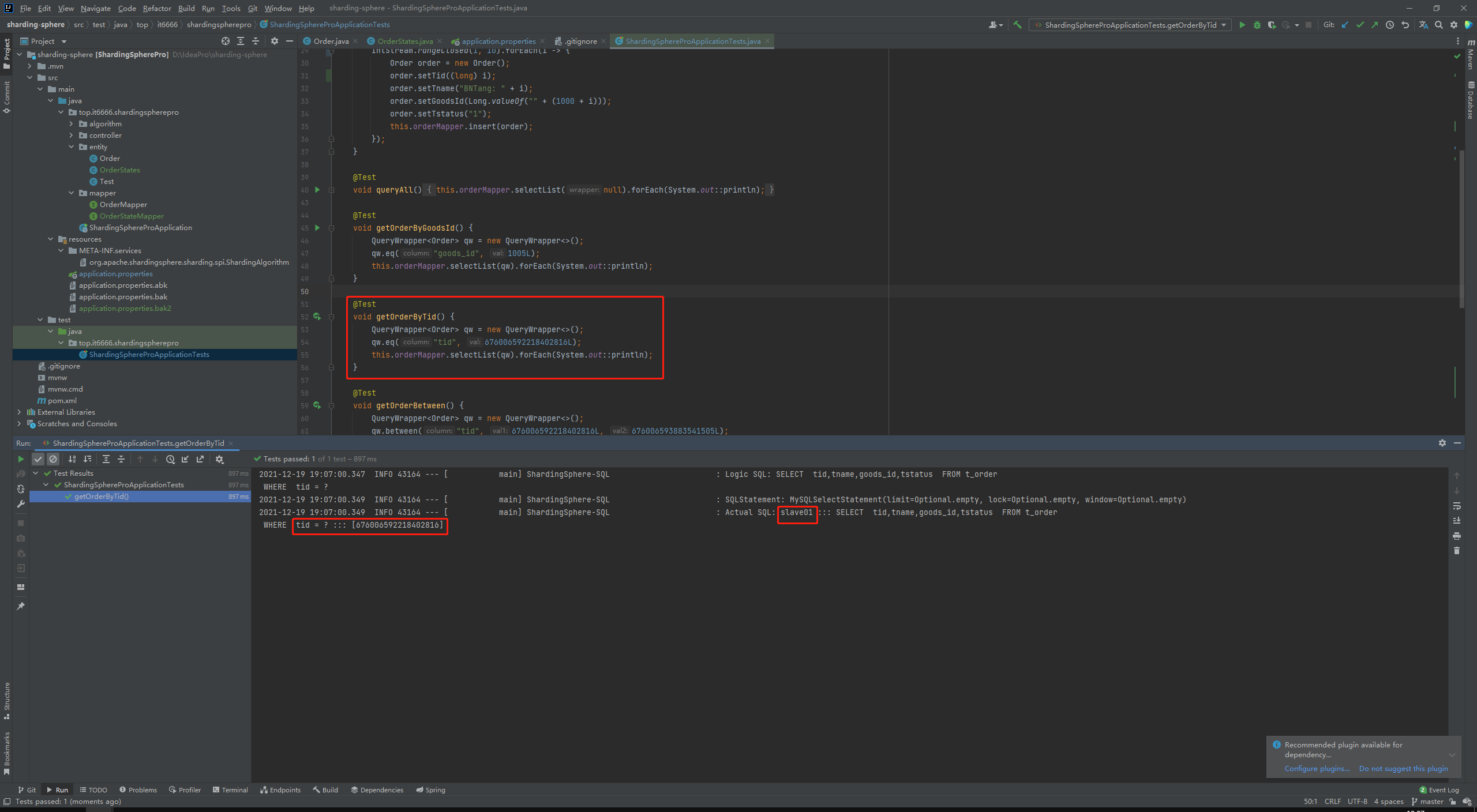
Task: Open the Terminal tool window
Action: [x=230, y=790]
